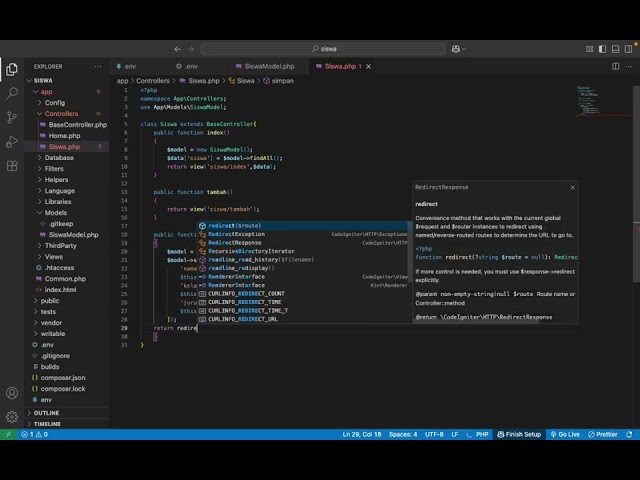Expand the Database folder
This screenshot has height=480, width=640.
(x=40, y=158)
